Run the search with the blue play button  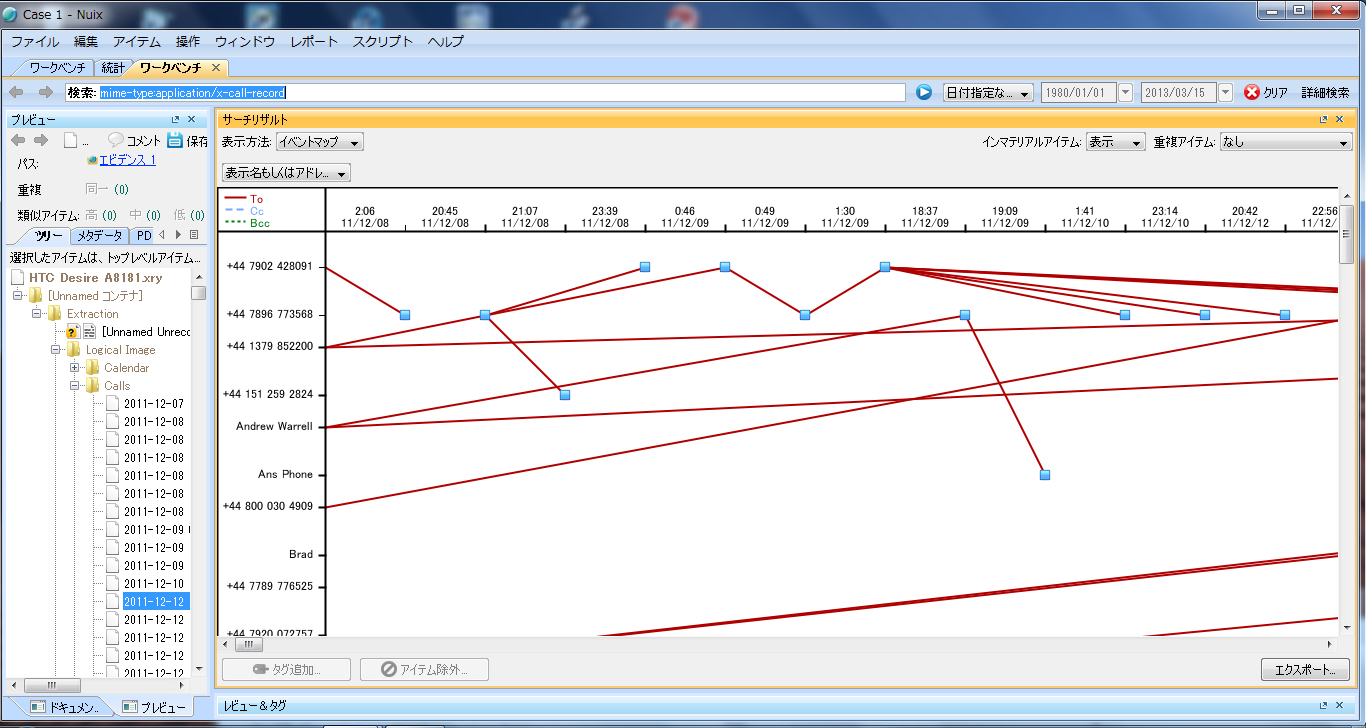point(924,92)
